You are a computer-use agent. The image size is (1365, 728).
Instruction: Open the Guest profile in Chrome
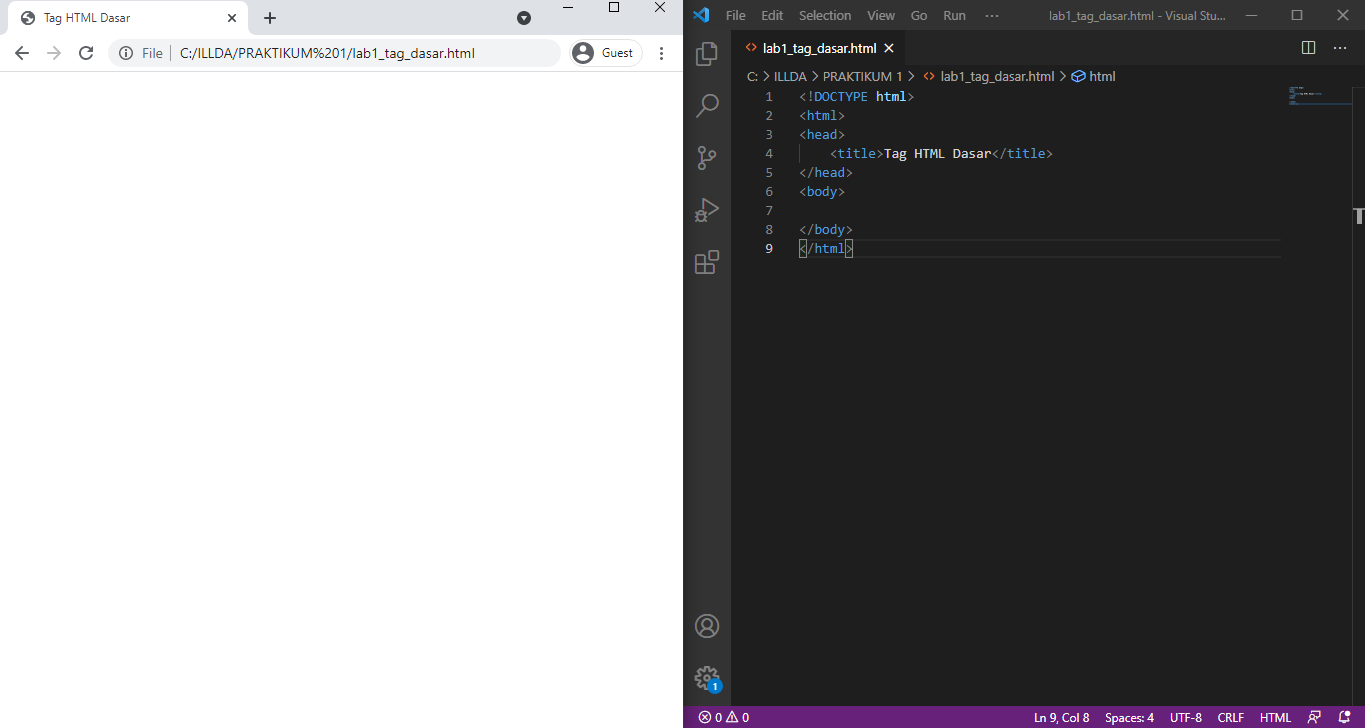point(604,51)
